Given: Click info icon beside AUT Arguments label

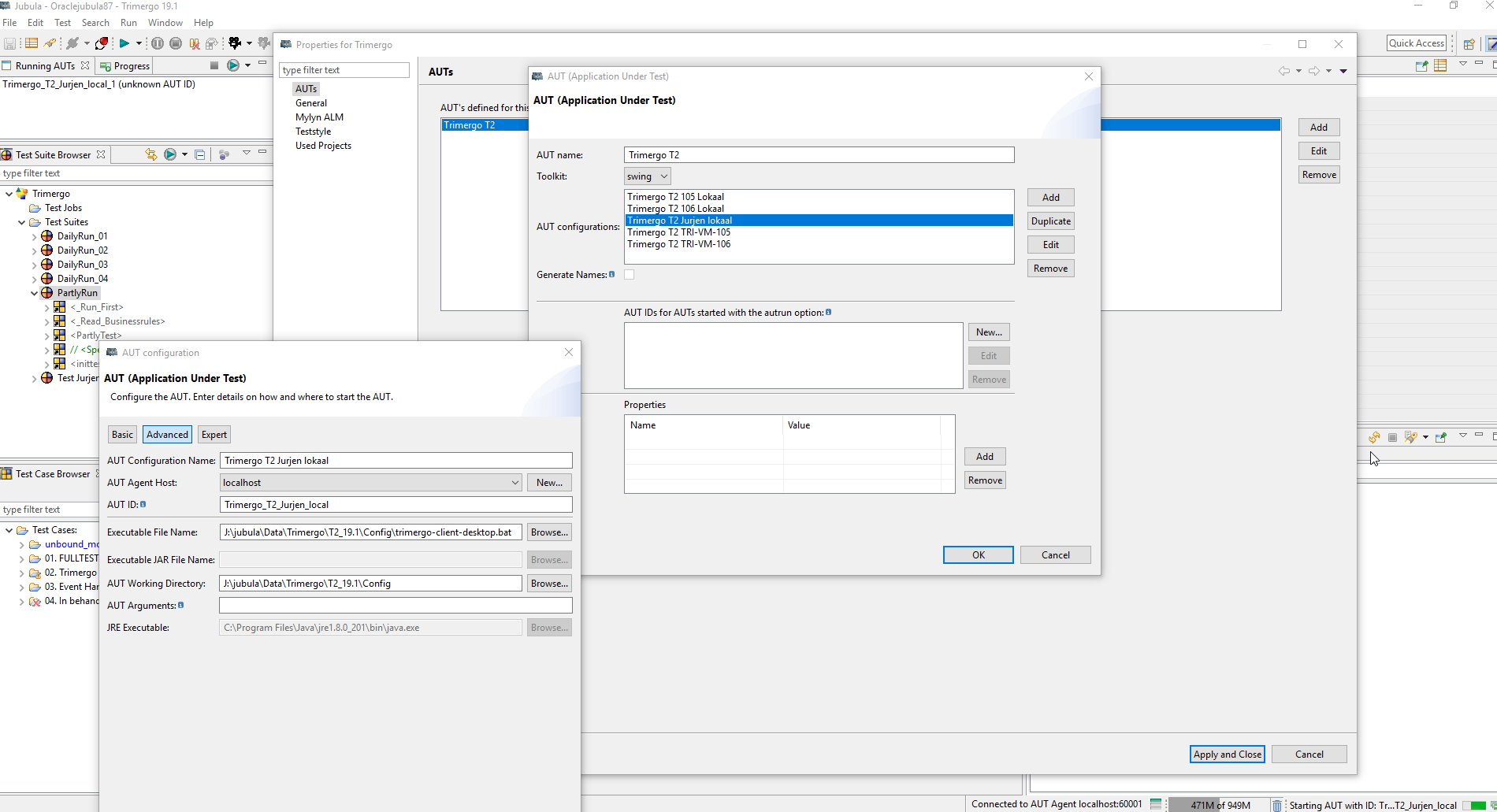Looking at the screenshot, I should pyautogui.click(x=181, y=605).
